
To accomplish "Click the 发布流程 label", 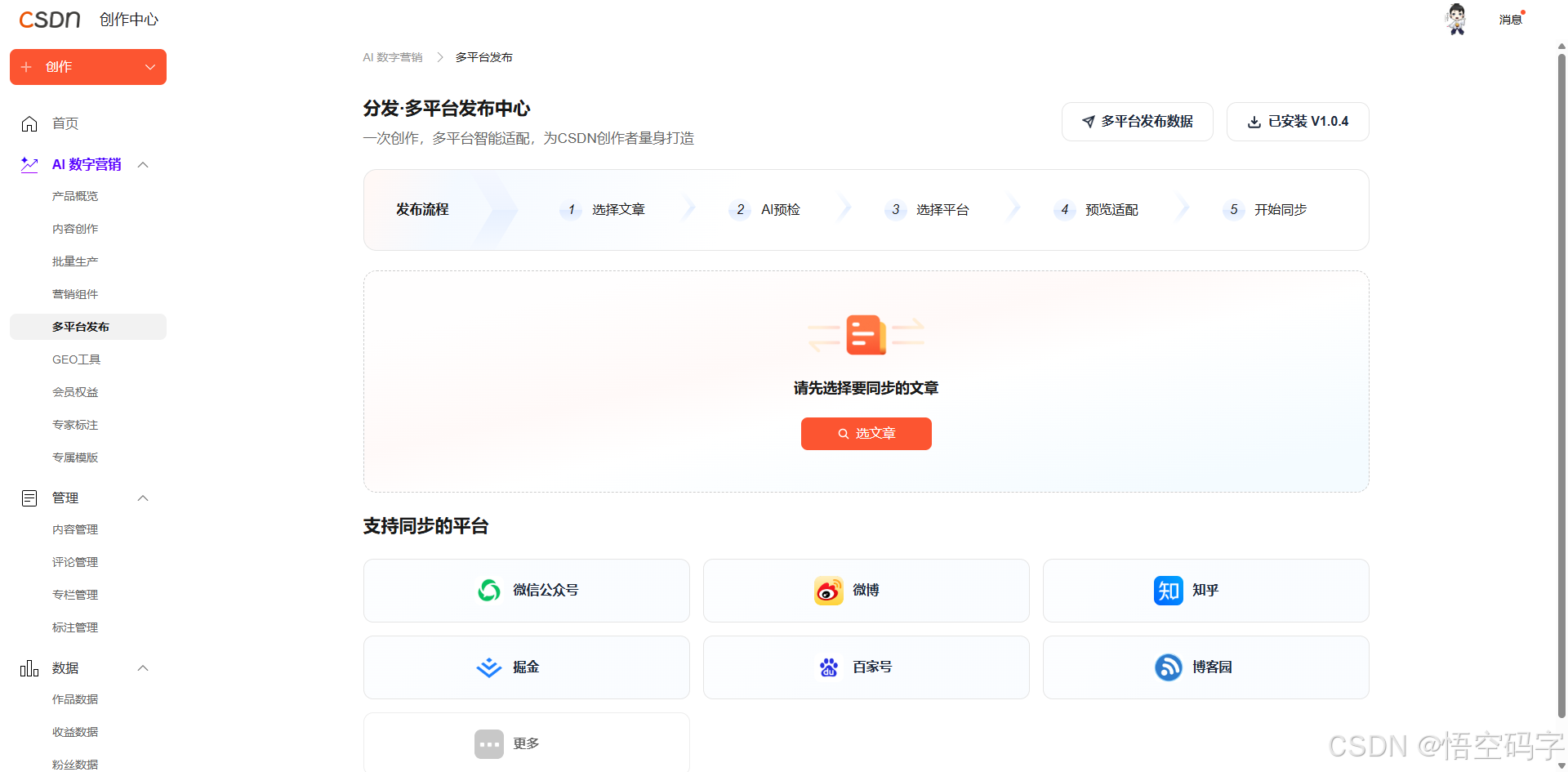I will click(422, 210).
